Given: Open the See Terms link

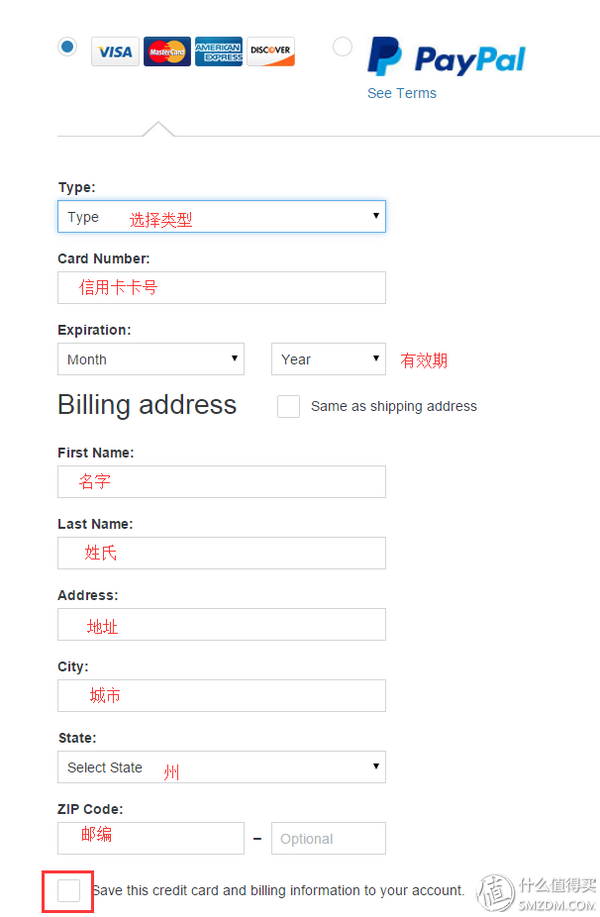Looking at the screenshot, I should pos(402,93).
